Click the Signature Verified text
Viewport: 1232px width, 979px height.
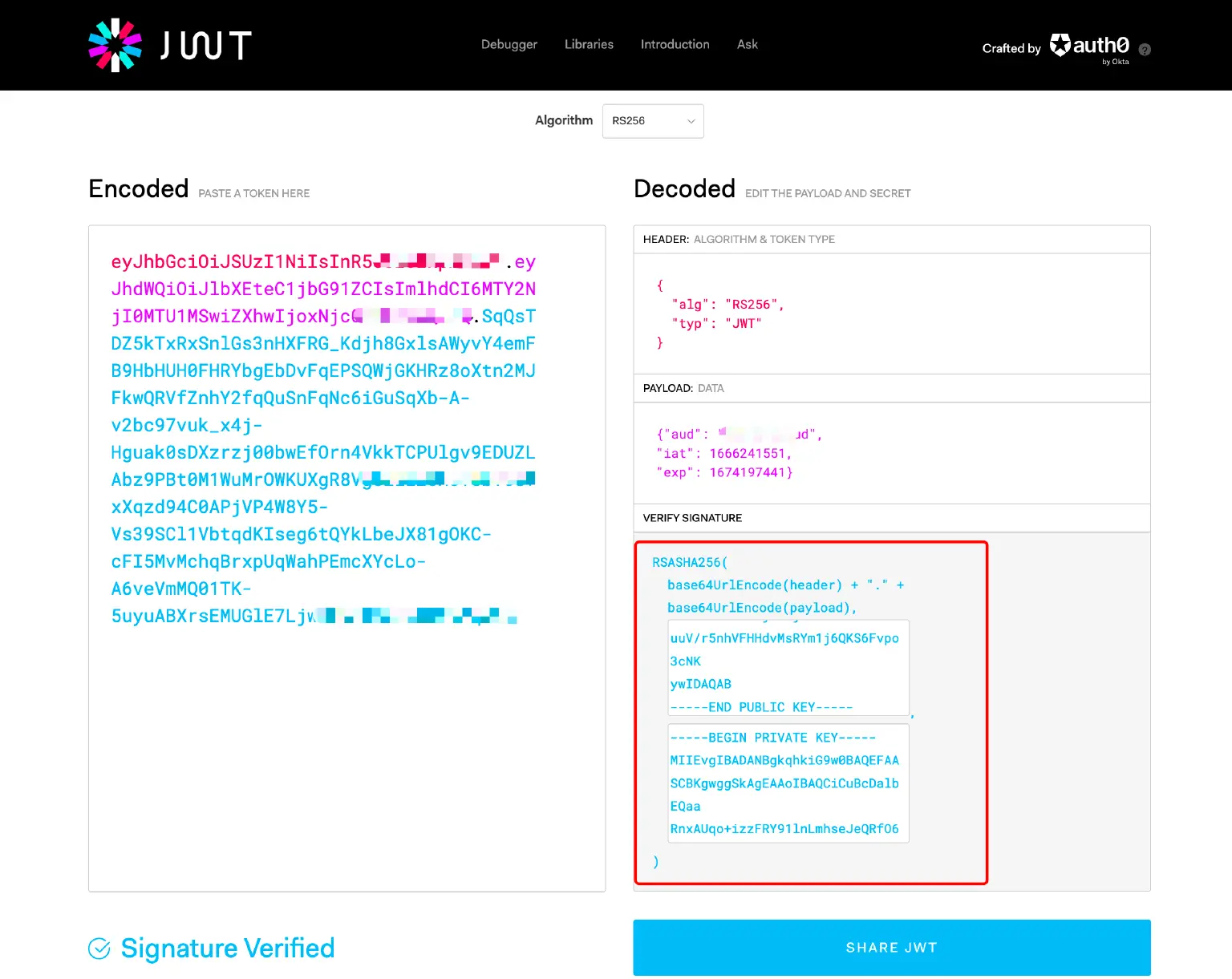click(228, 948)
